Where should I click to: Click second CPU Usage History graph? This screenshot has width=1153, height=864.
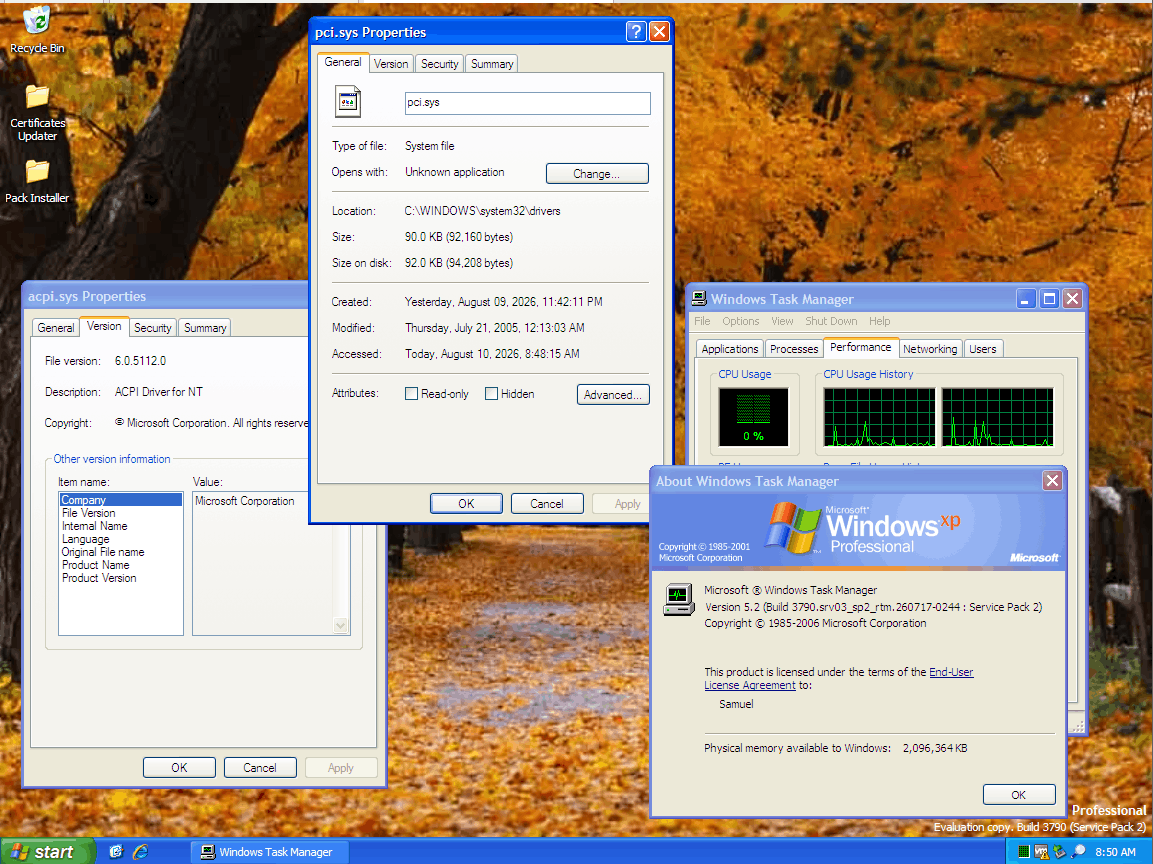click(x=997, y=417)
